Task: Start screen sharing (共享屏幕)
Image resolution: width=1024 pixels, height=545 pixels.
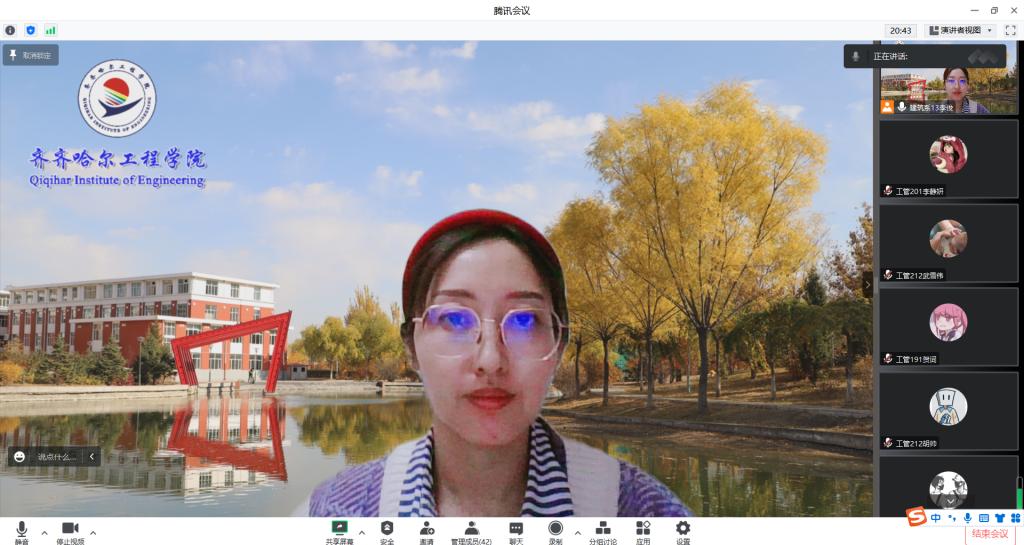Action: [339, 530]
